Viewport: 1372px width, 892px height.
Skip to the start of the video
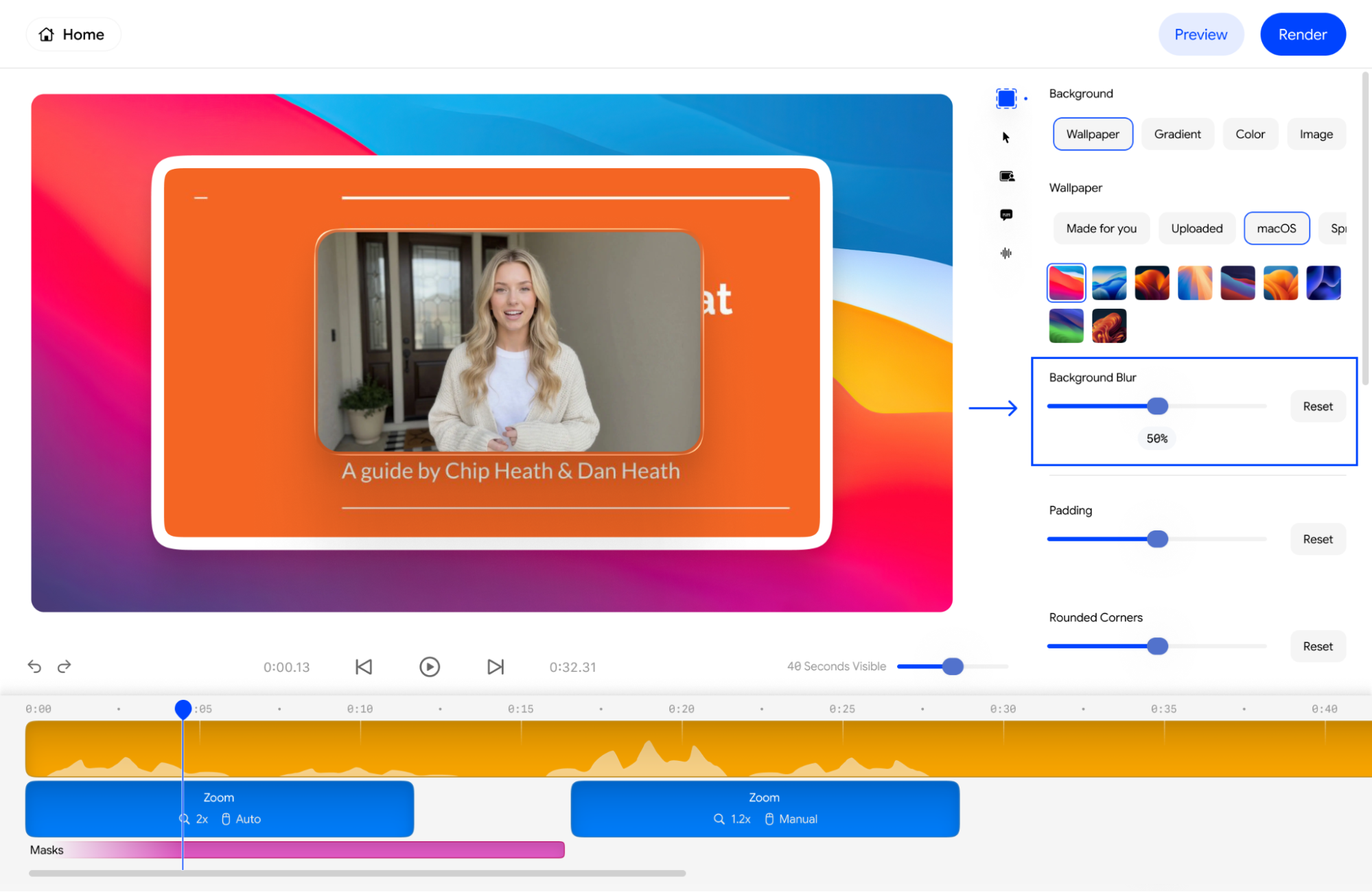click(x=364, y=667)
